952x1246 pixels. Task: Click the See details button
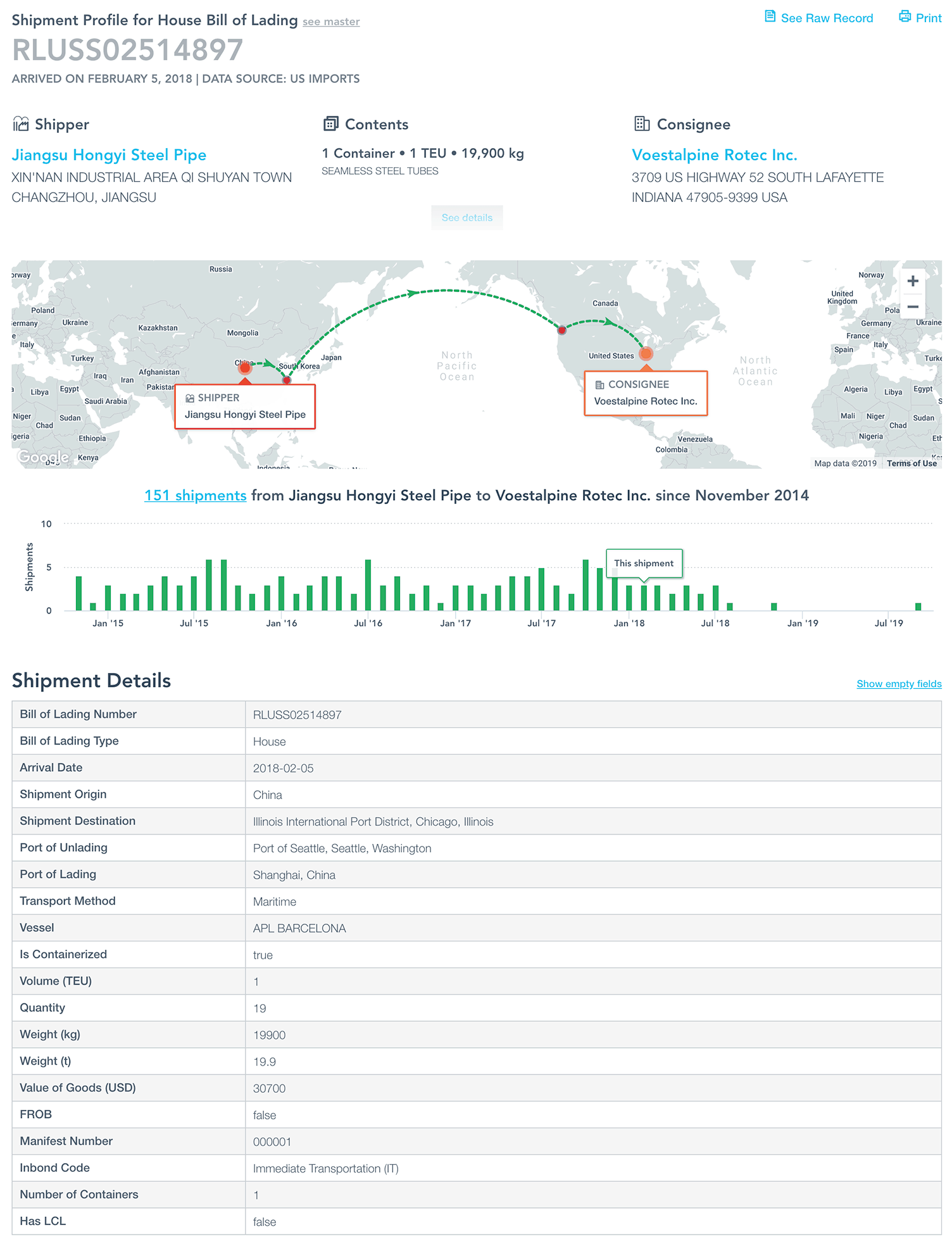[467, 217]
